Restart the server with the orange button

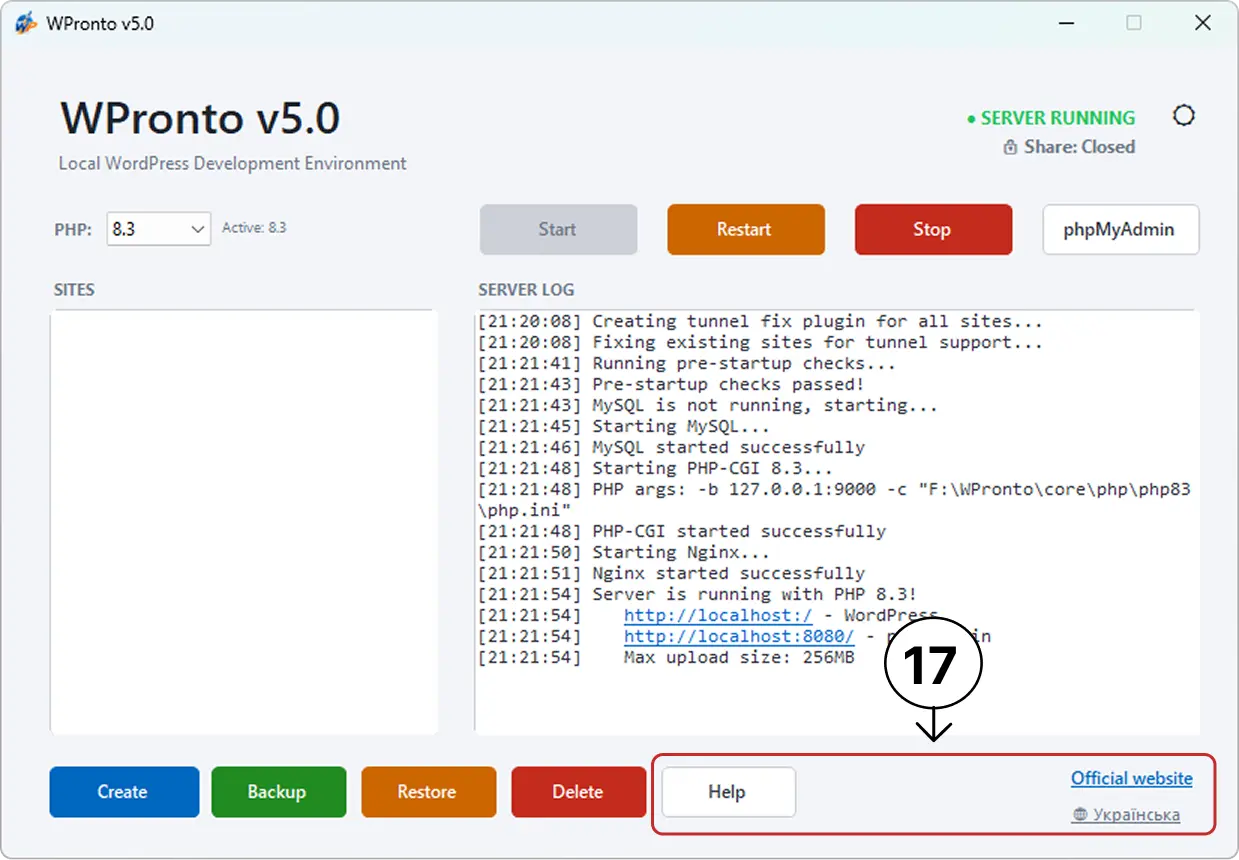coord(746,229)
